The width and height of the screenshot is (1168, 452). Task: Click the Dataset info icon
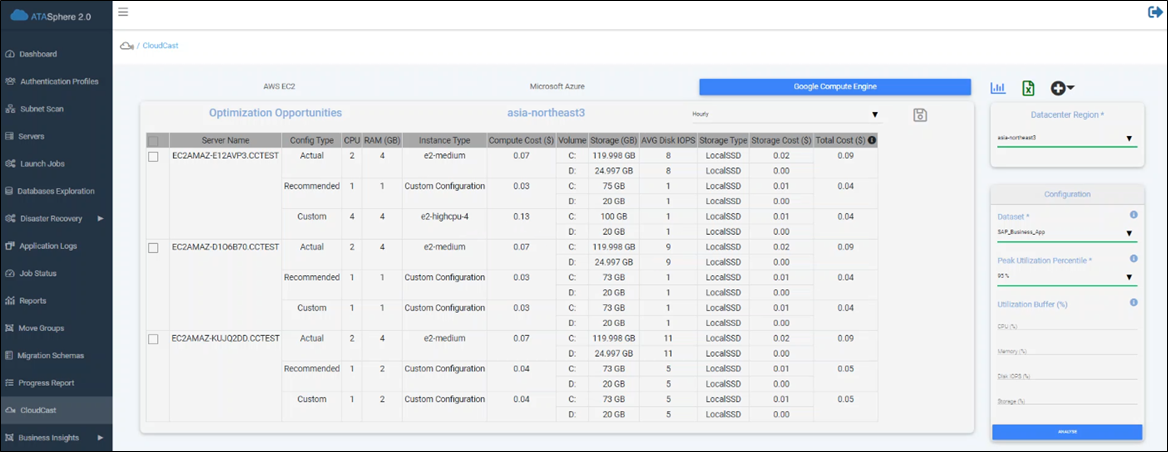[x=1133, y=214]
